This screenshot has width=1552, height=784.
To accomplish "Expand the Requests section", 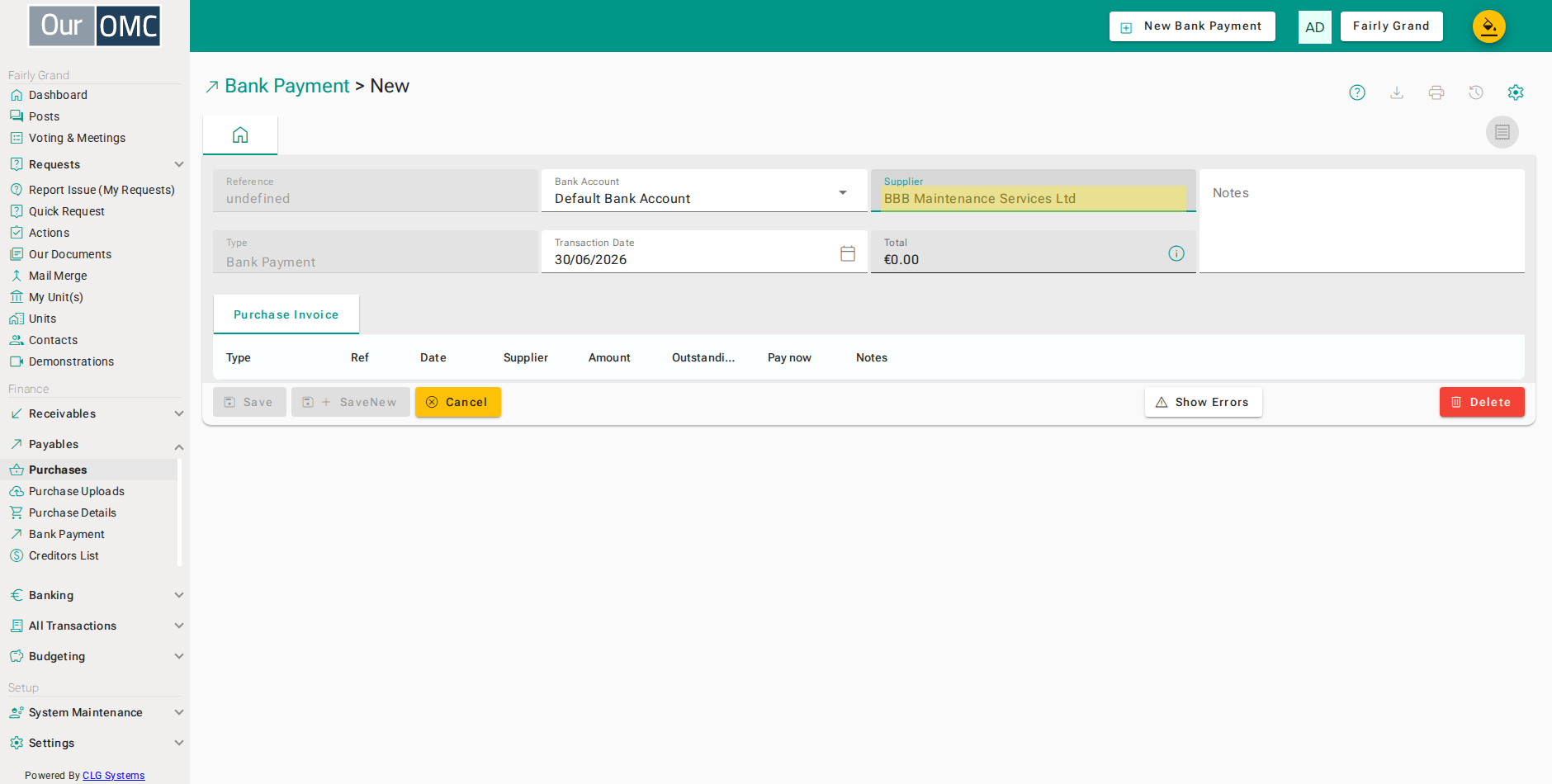I will coord(95,164).
